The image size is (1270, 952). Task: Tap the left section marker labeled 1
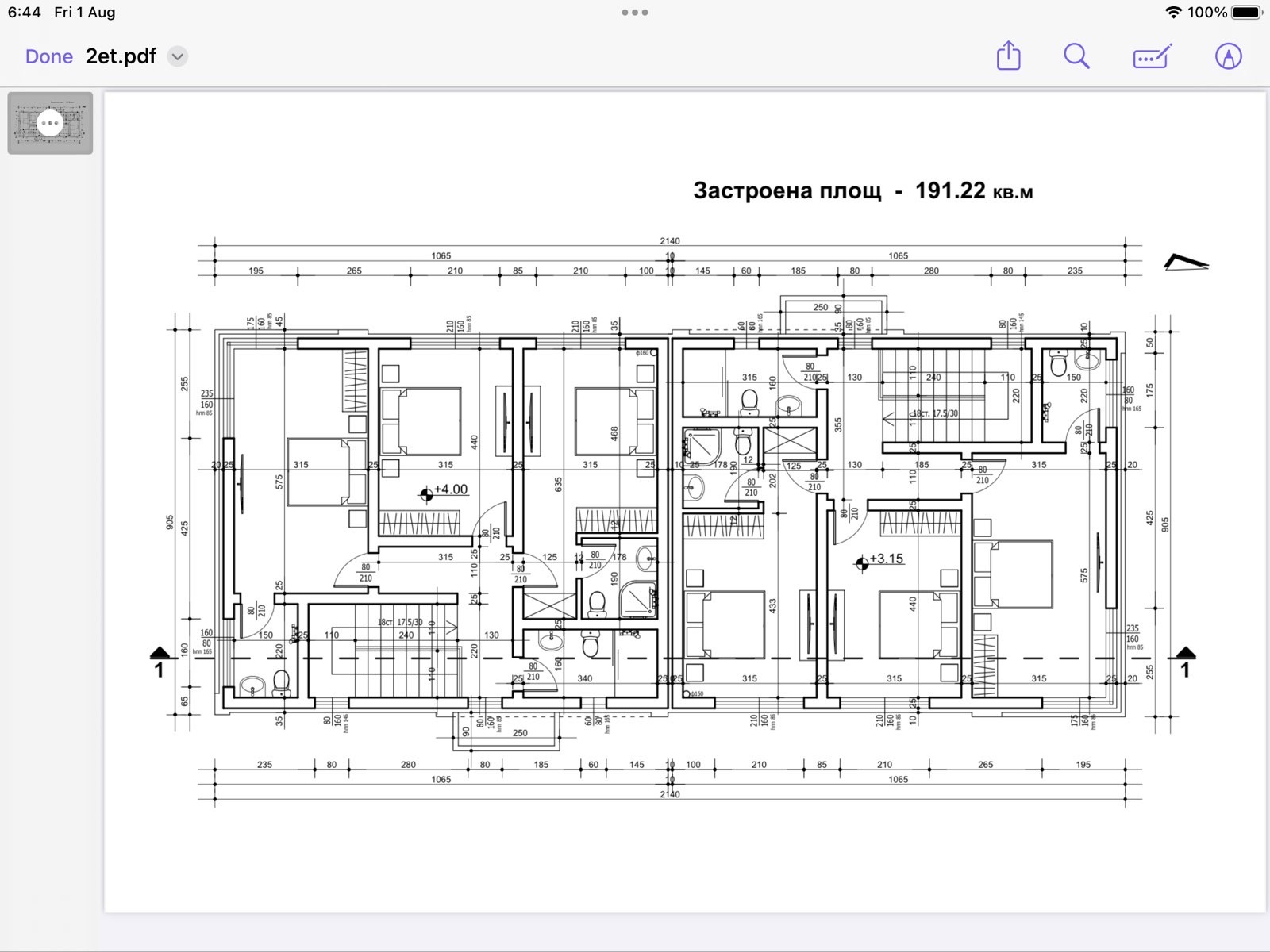coord(160,662)
